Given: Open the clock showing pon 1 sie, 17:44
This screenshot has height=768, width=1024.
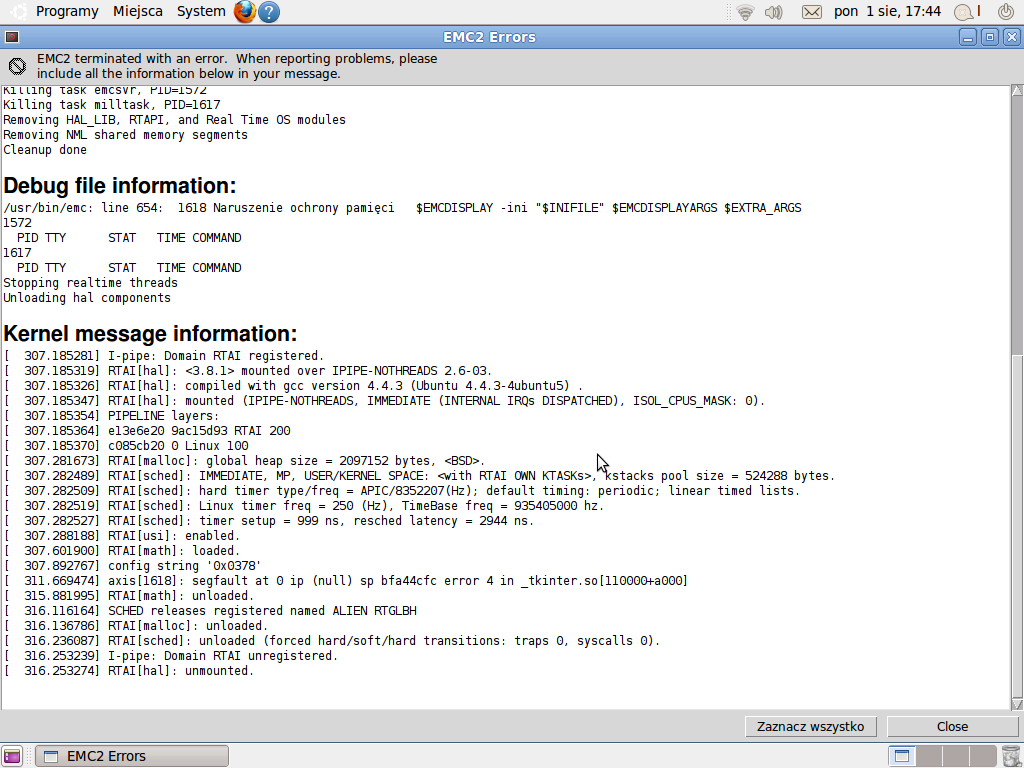Looking at the screenshot, I should coord(887,12).
